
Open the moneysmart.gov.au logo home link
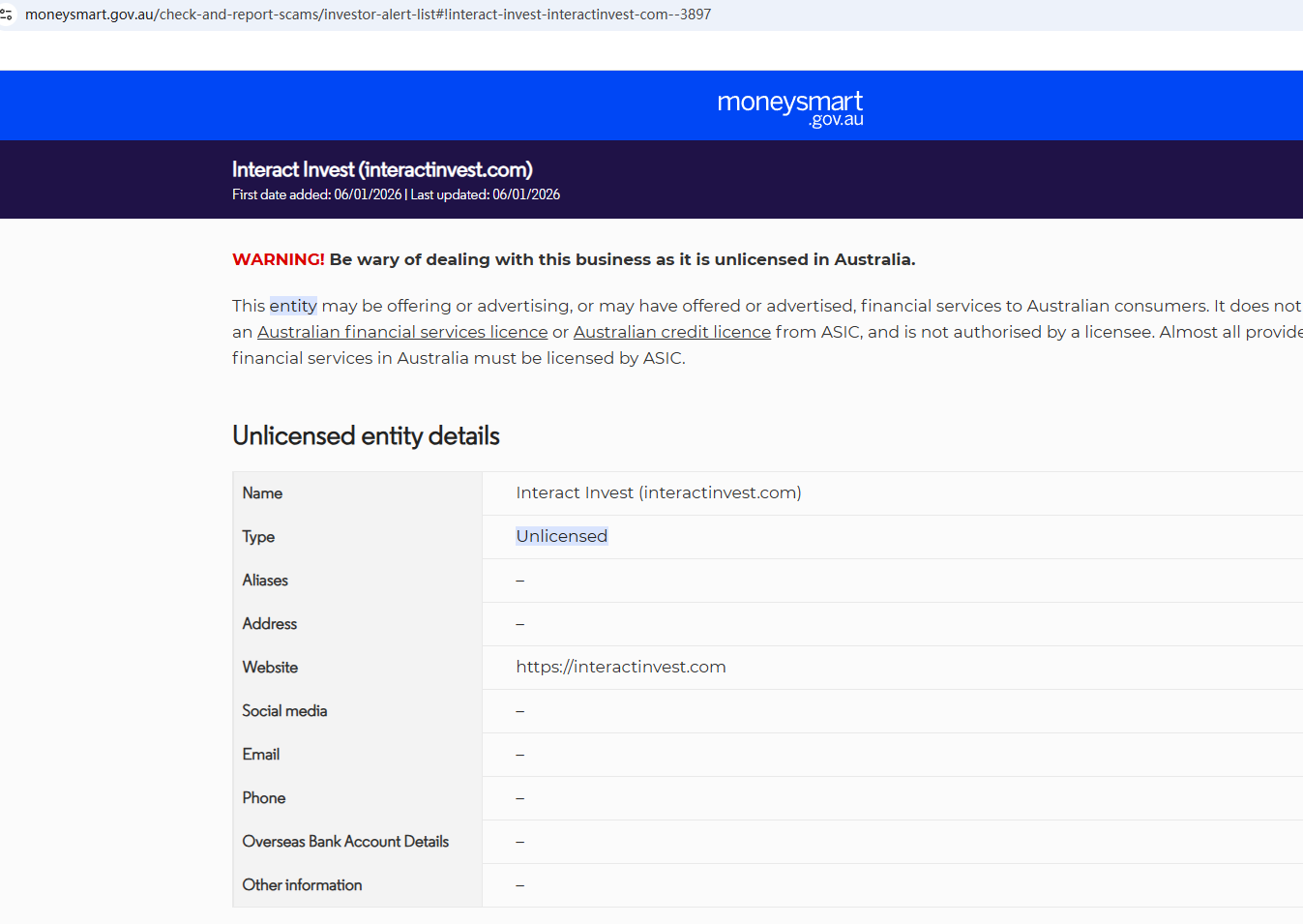tap(790, 107)
